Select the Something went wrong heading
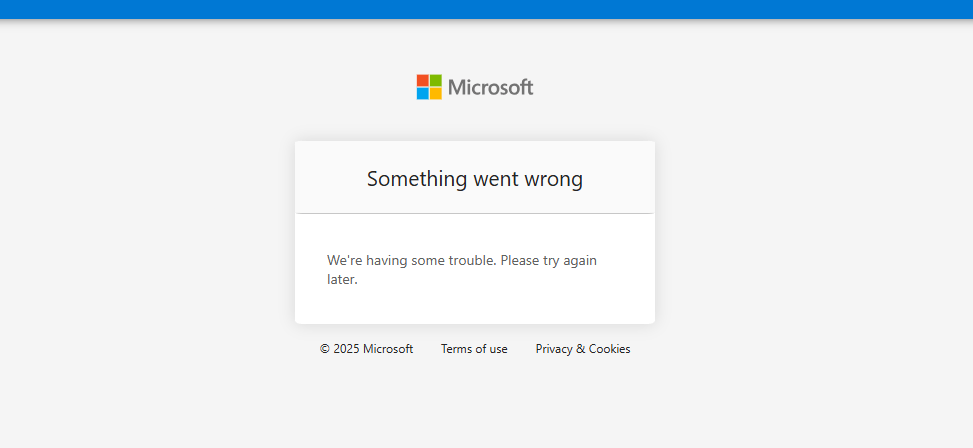Screen dimensions: 973x448 coord(475,179)
